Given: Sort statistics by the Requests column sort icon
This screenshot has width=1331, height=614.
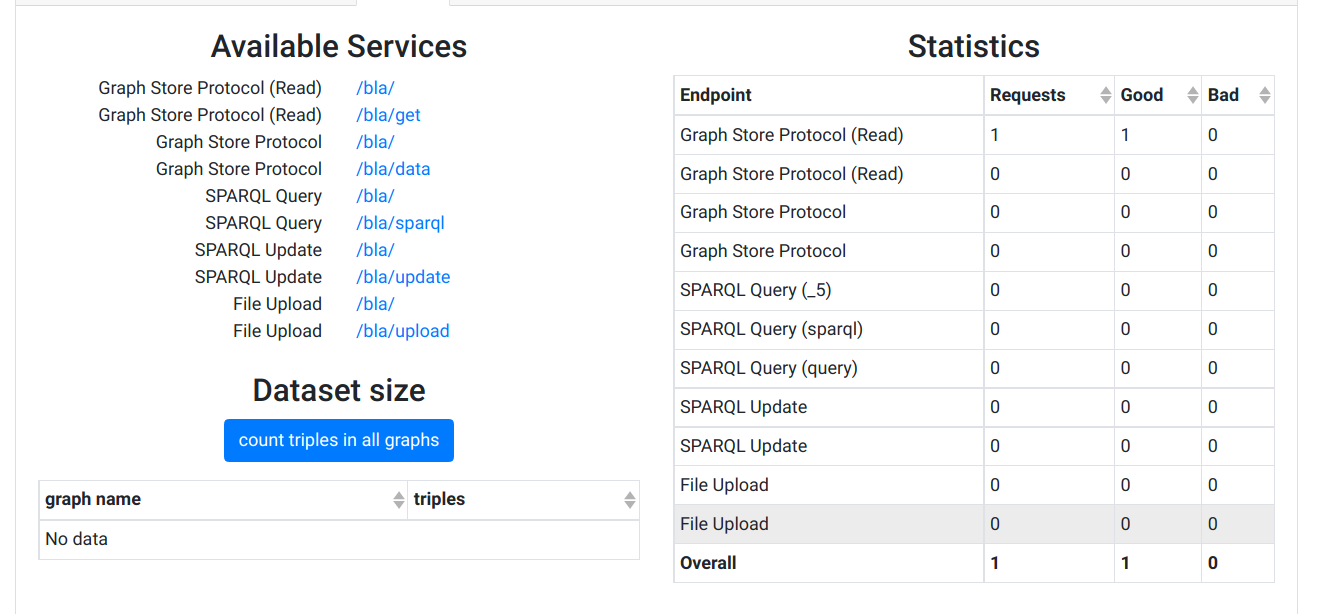Looking at the screenshot, I should tap(1105, 95).
